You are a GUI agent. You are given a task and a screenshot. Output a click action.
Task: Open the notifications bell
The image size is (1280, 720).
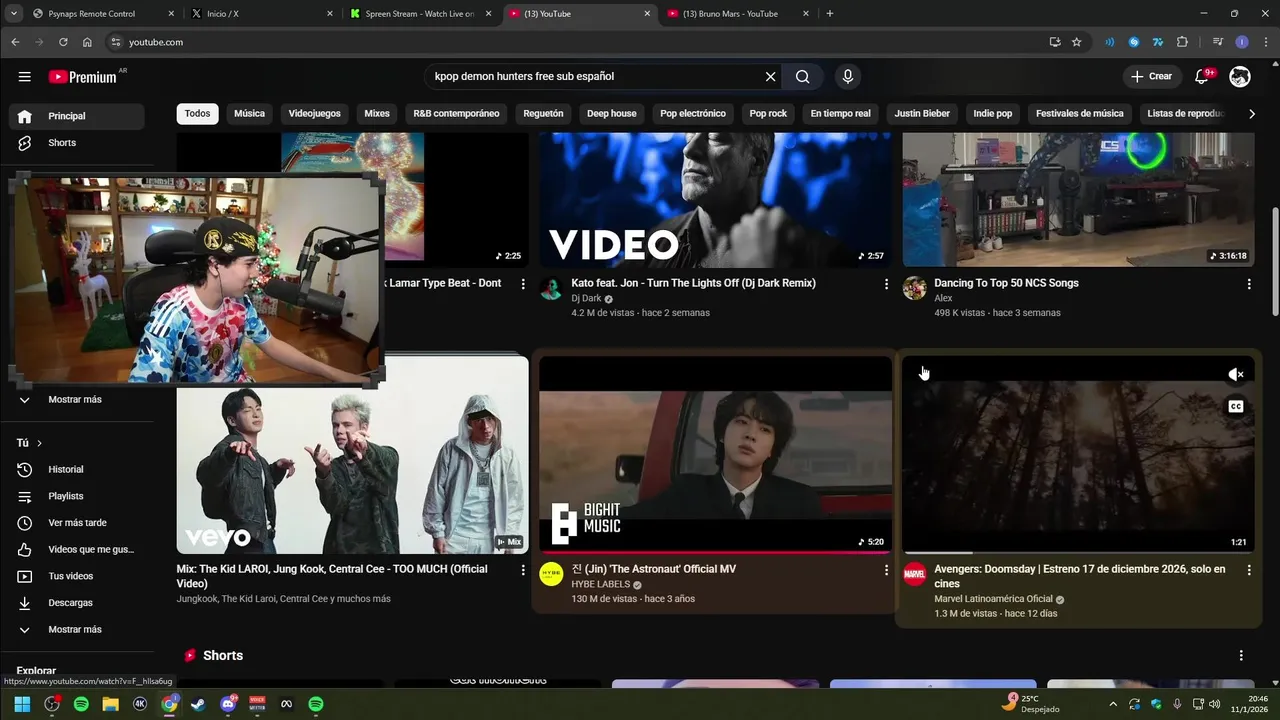(1203, 77)
